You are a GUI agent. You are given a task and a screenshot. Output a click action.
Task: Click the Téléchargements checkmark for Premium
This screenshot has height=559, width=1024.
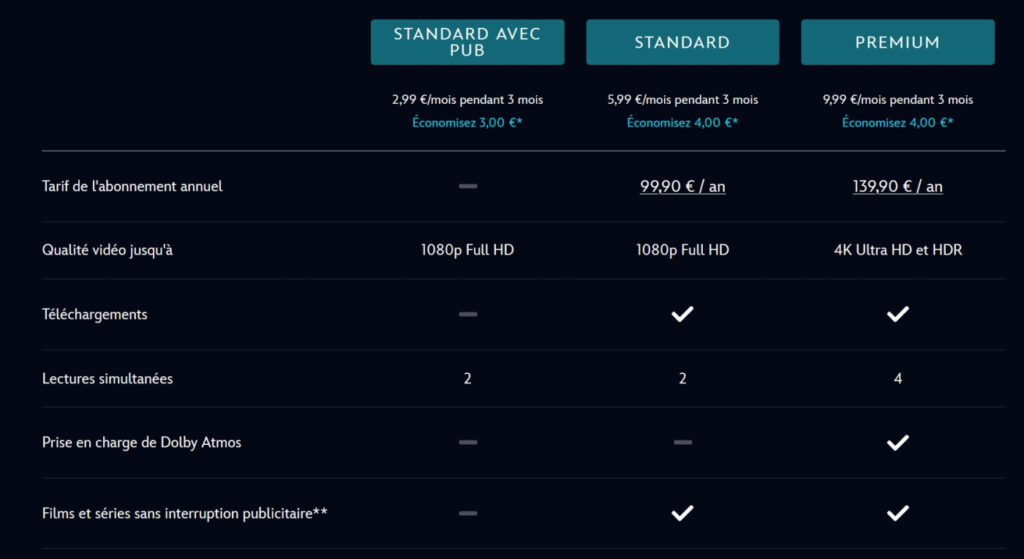click(897, 314)
